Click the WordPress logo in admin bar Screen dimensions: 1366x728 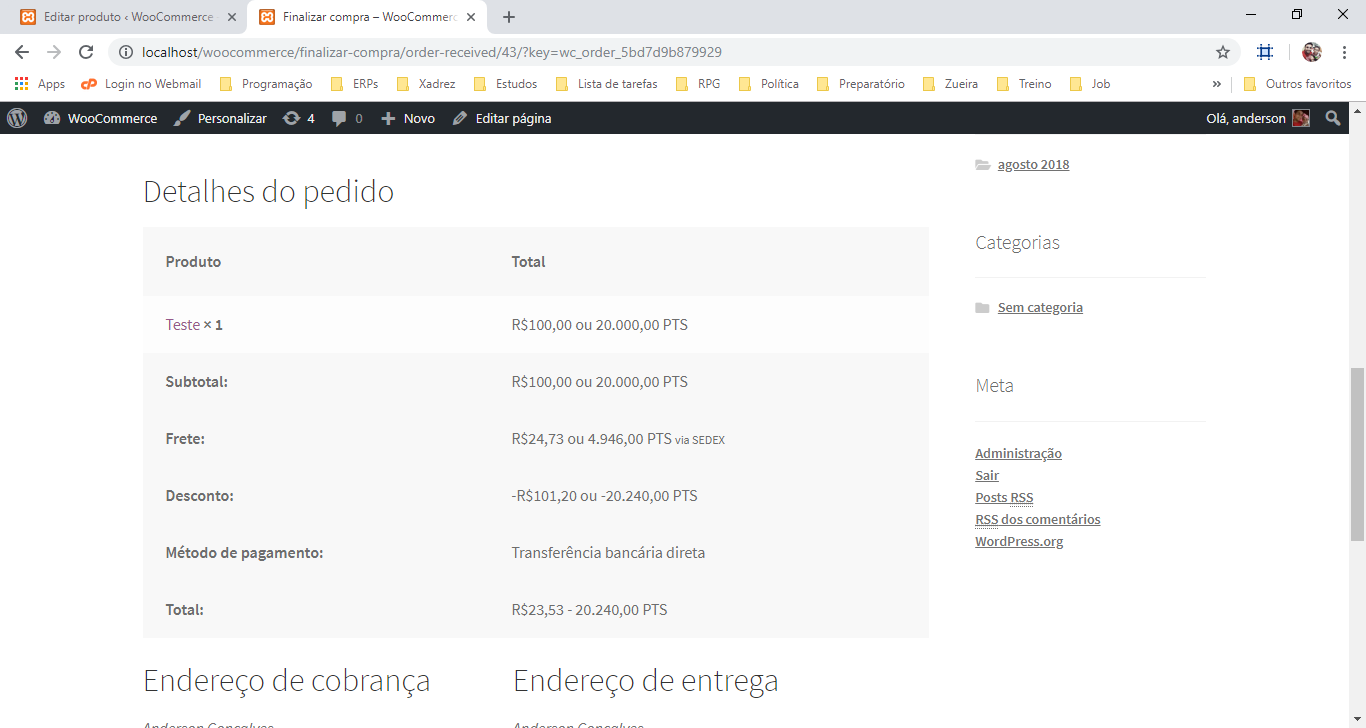pyautogui.click(x=17, y=118)
